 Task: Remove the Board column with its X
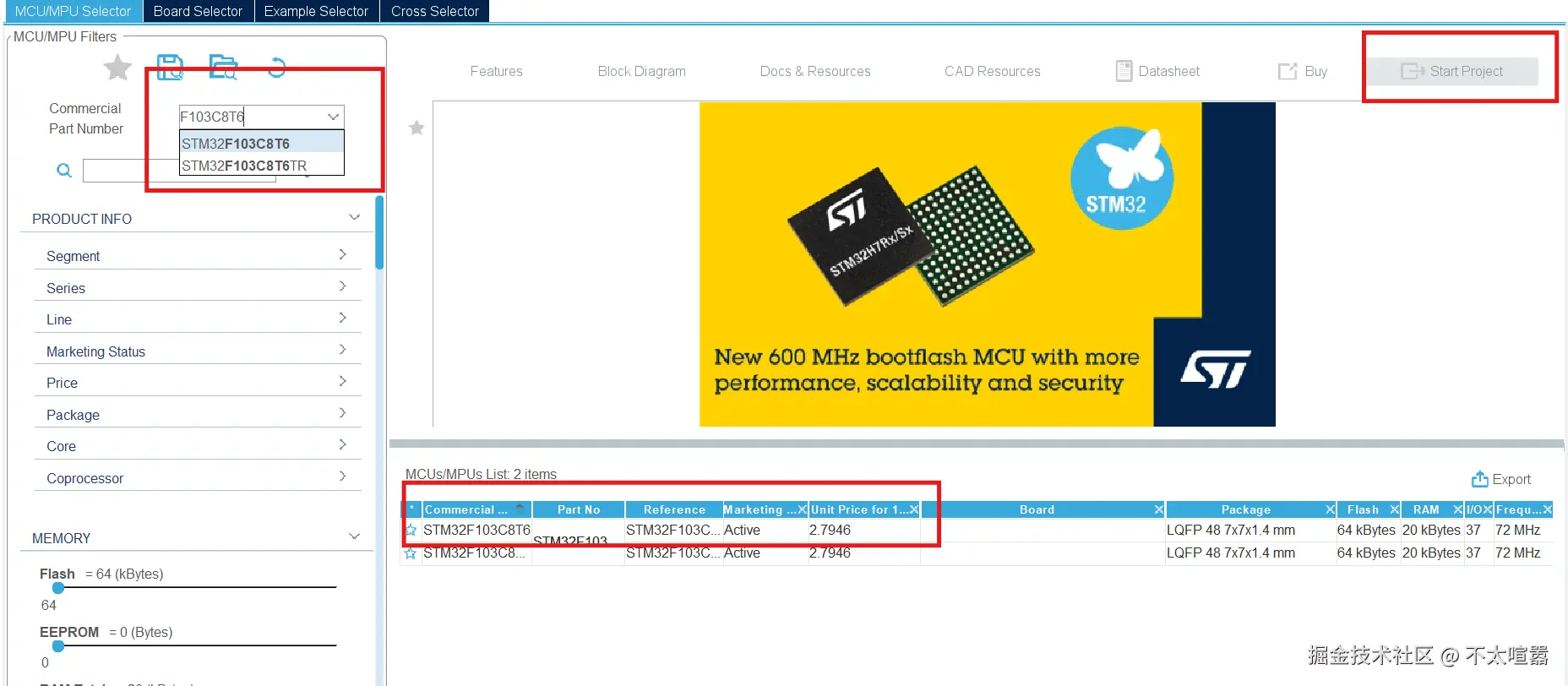[1159, 509]
